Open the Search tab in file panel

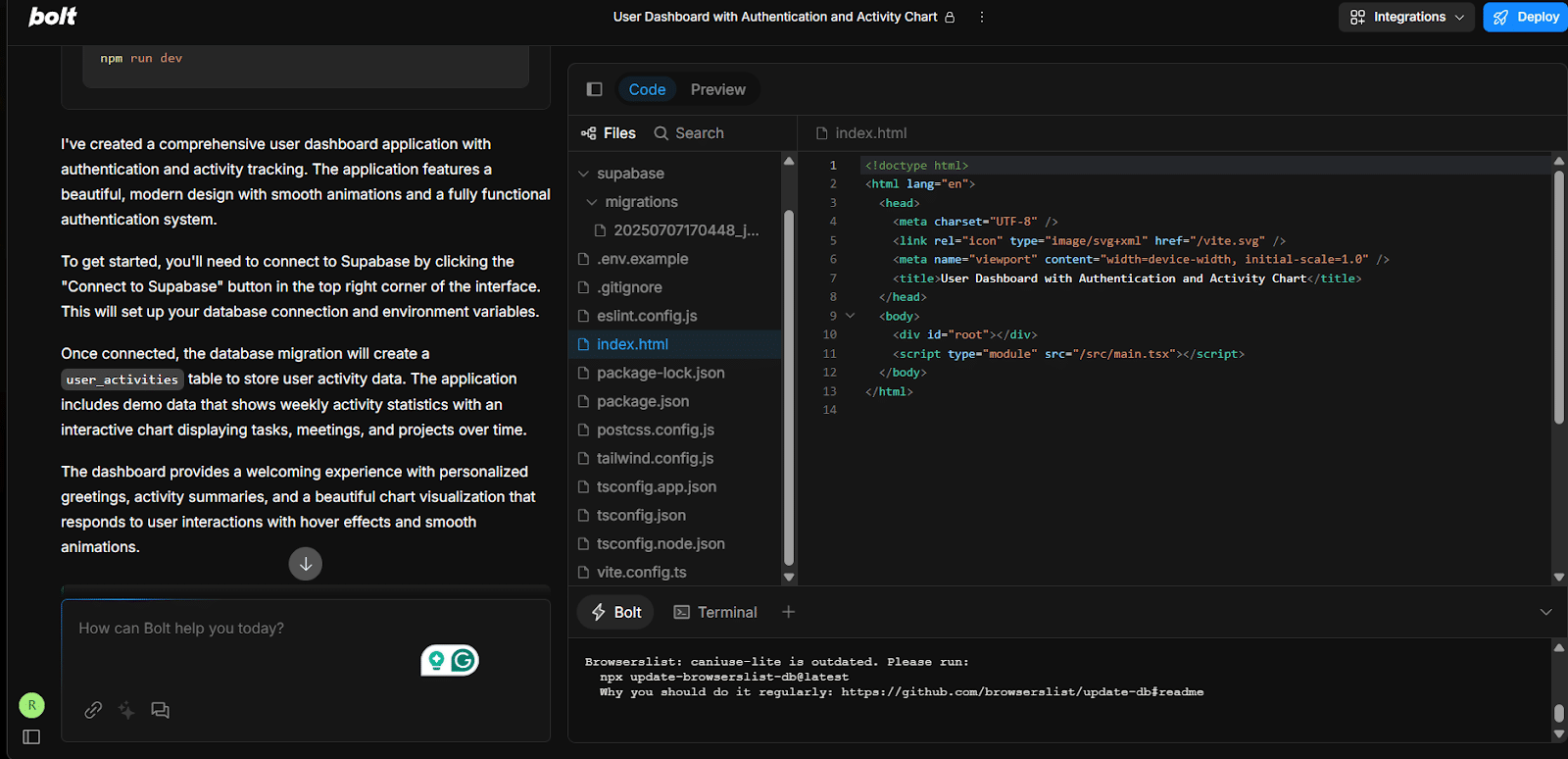pyautogui.click(x=689, y=133)
